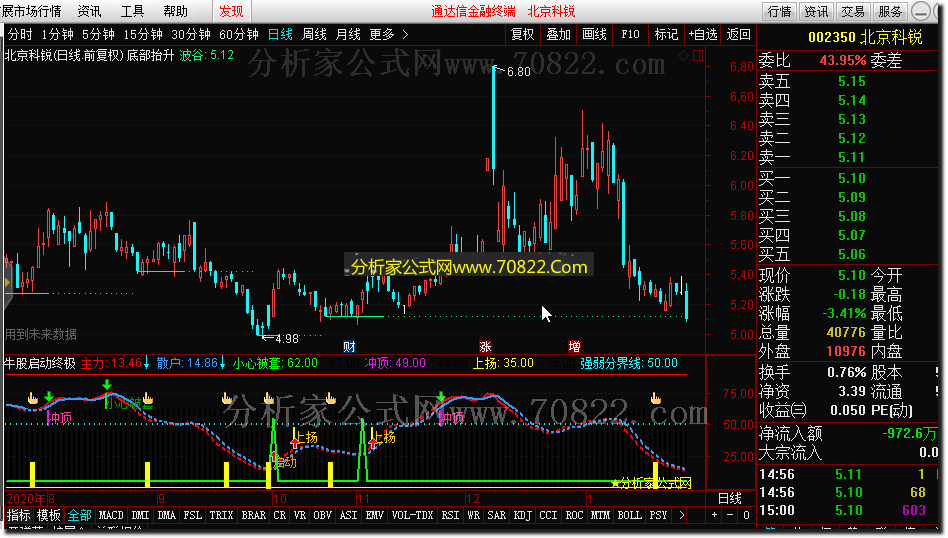The image size is (948, 538).
Task: Switch to DMA indicator
Action: pyautogui.click(x=166, y=515)
